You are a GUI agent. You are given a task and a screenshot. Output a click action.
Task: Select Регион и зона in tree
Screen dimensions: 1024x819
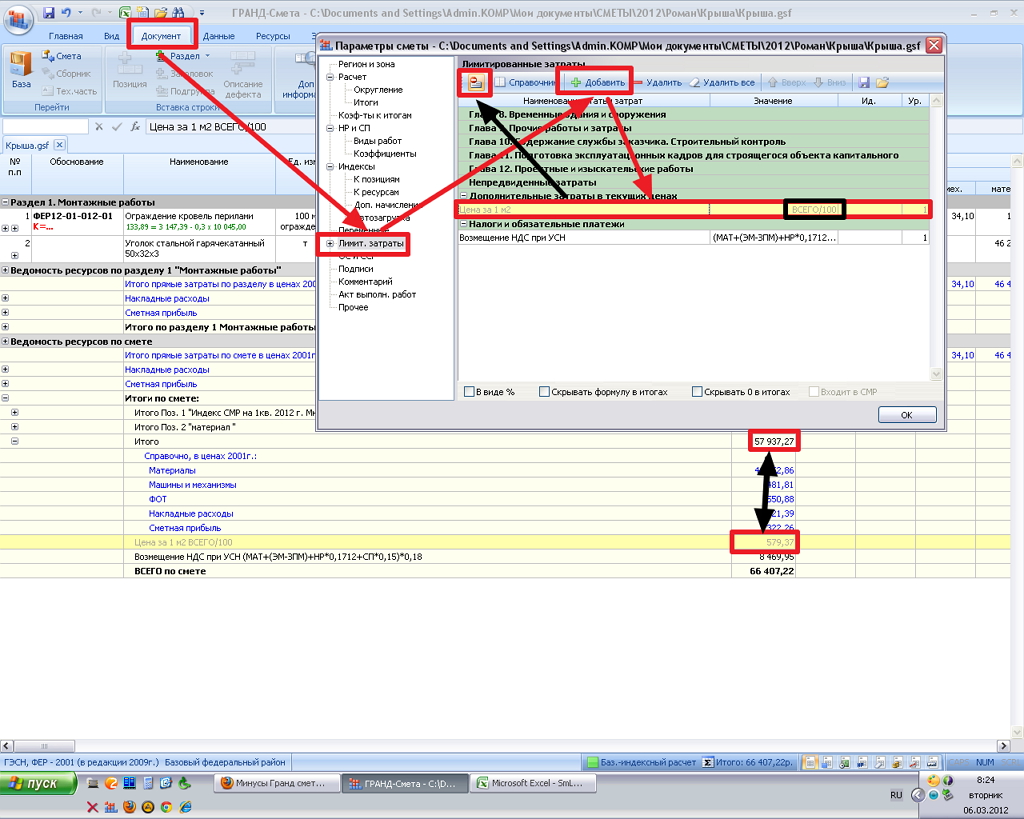pyautogui.click(x=366, y=64)
